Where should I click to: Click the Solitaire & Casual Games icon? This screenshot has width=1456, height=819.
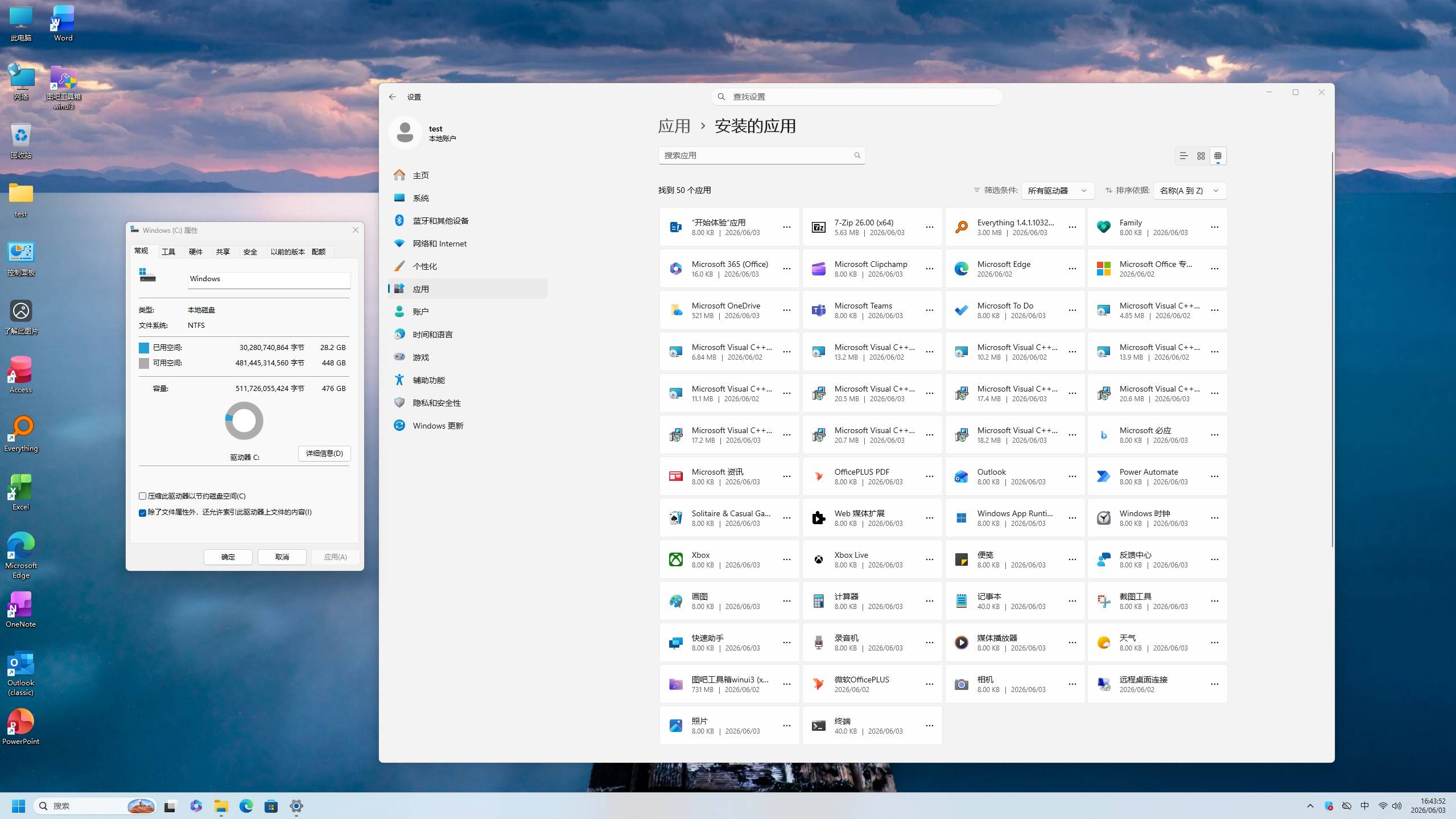tap(676, 518)
